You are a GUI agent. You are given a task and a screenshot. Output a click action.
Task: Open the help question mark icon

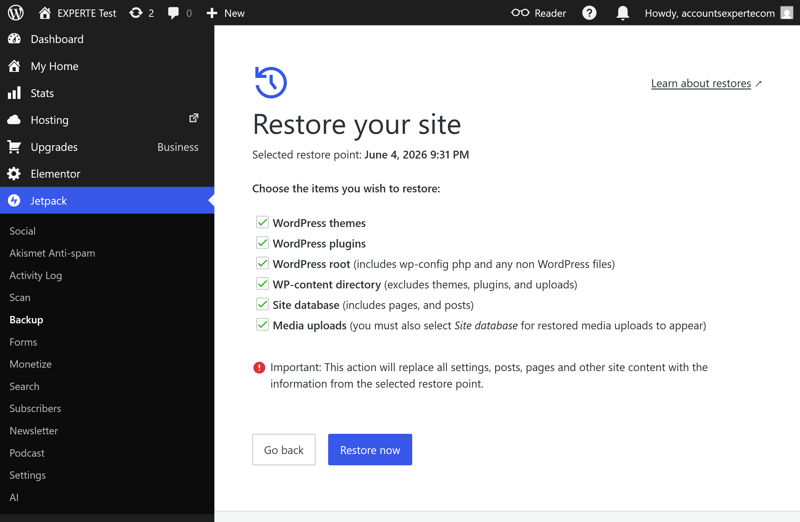click(589, 13)
